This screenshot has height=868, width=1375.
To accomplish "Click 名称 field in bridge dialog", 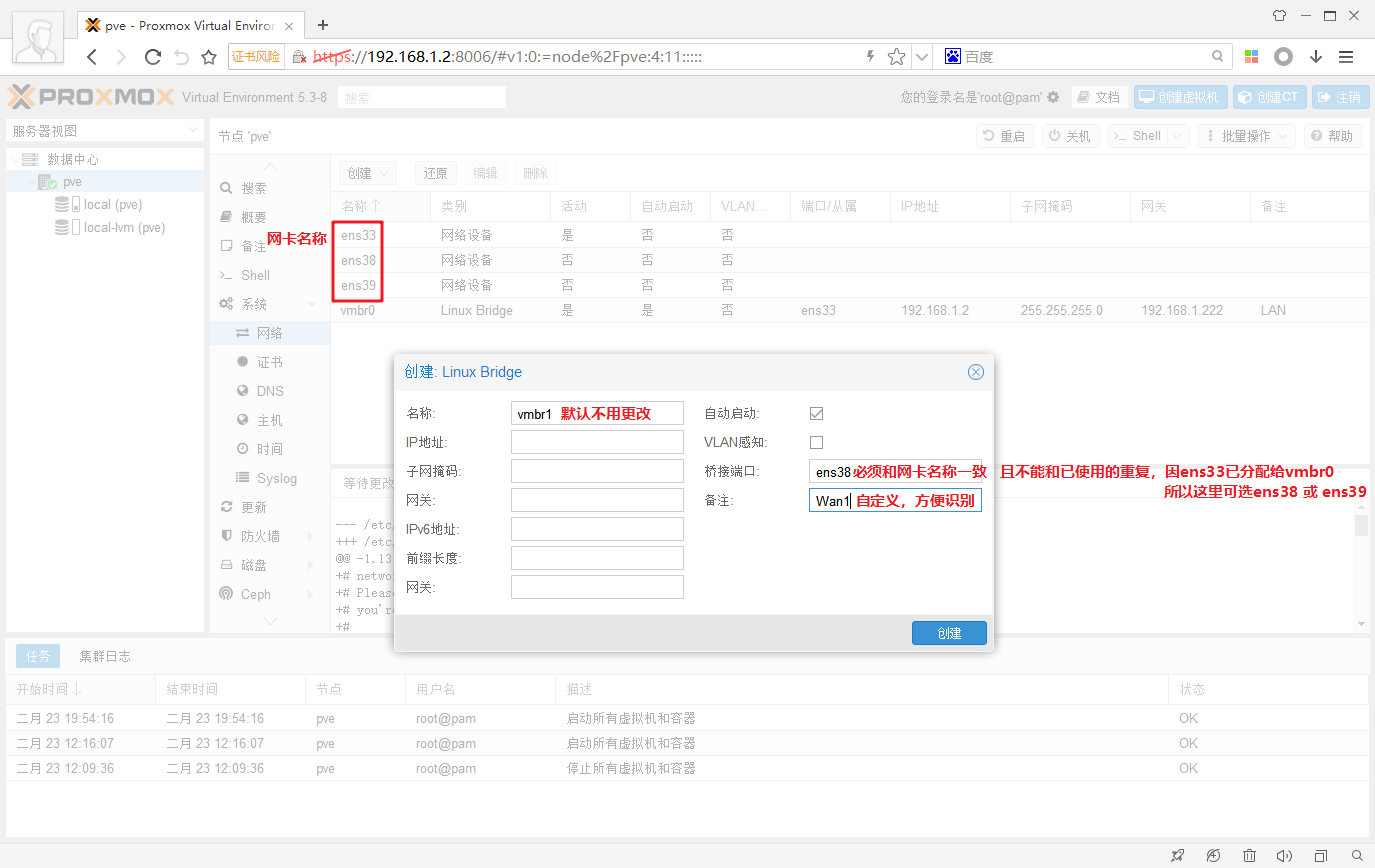I will [597, 413].
